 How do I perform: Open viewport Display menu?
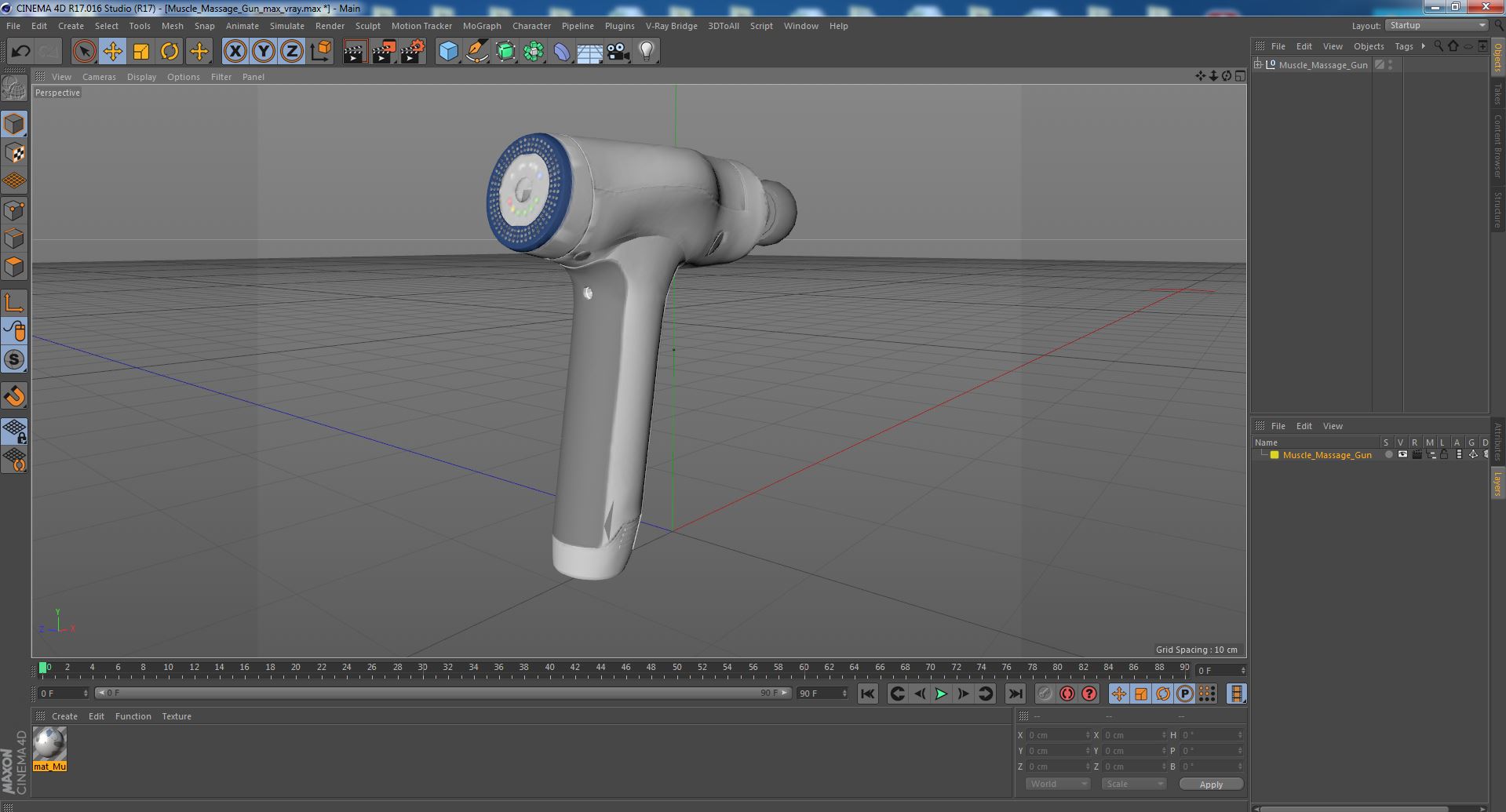point(141,77)
